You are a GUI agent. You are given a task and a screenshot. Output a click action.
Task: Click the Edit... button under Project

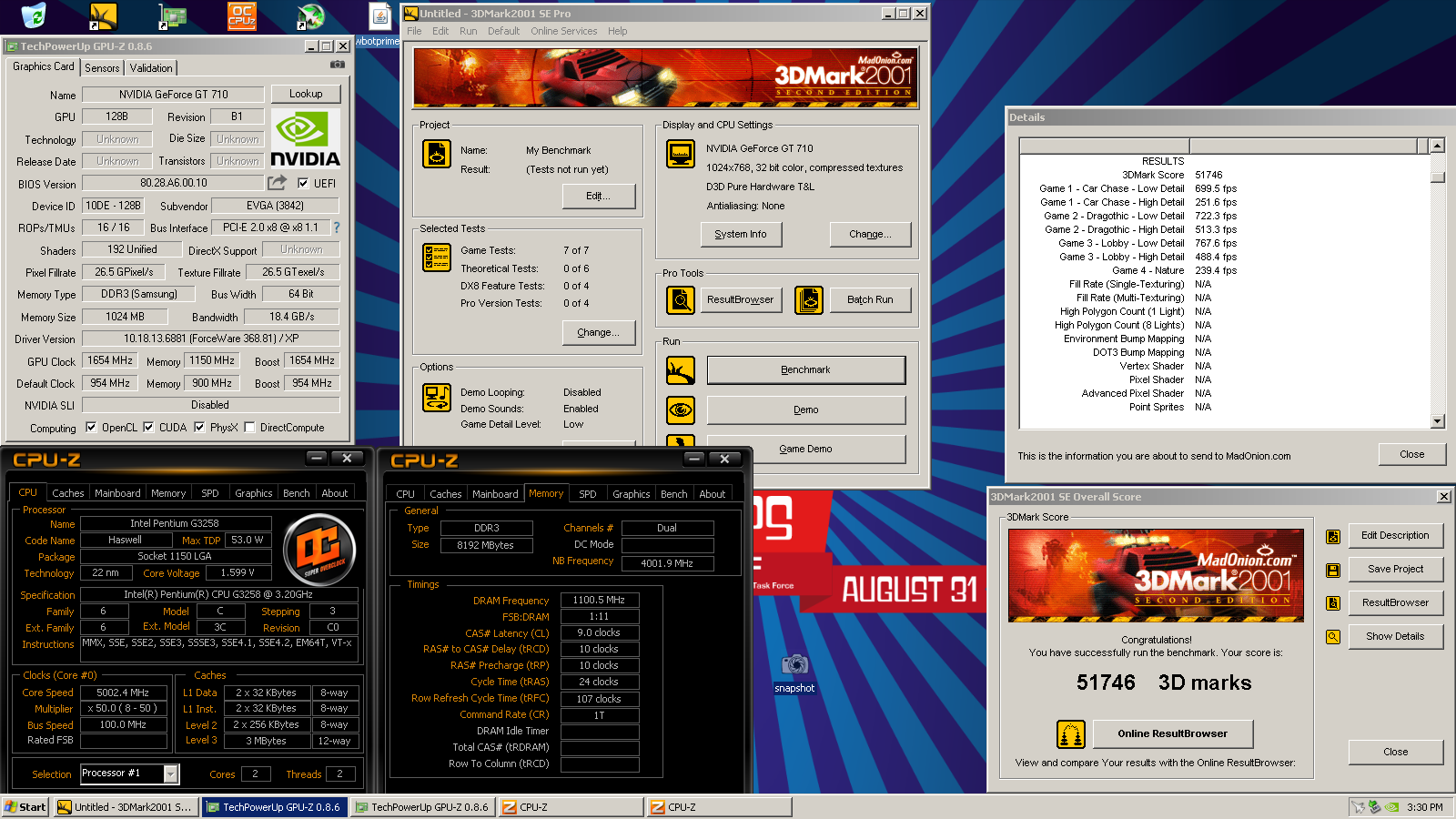598,196
